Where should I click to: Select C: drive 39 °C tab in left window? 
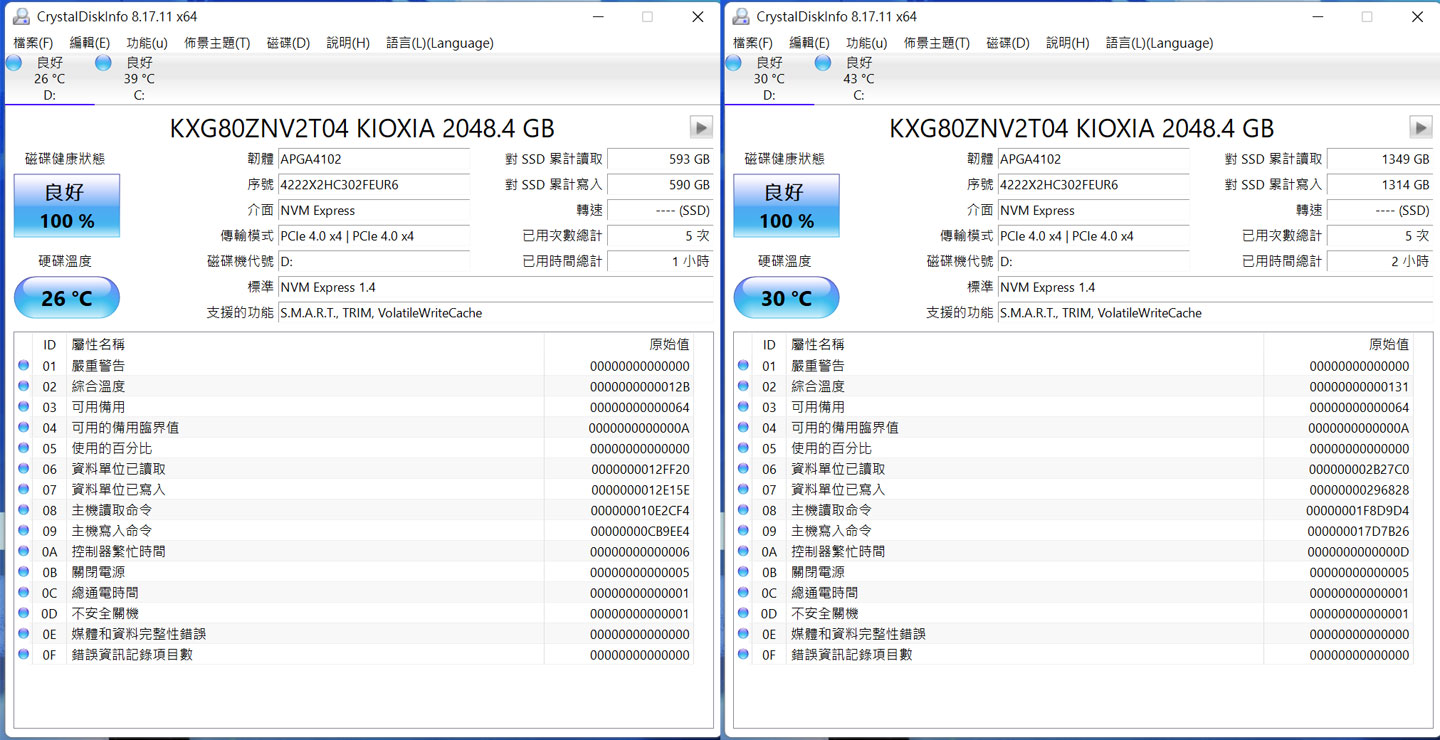(x=139, y=78)
